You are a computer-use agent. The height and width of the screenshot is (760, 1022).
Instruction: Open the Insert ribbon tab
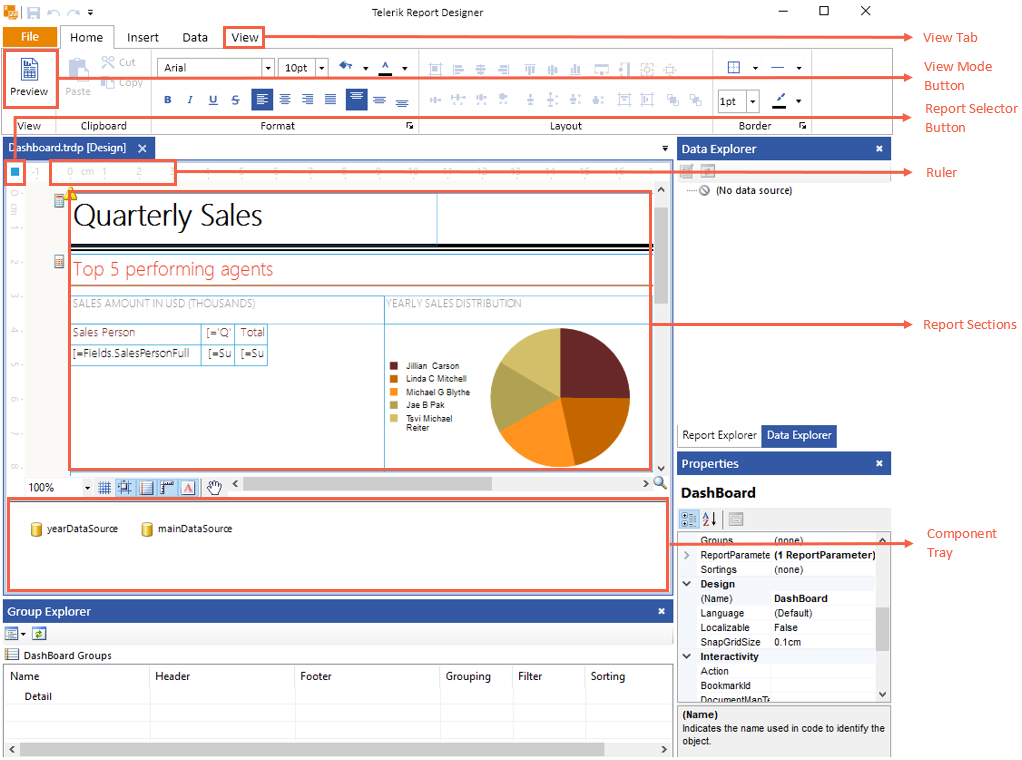pyautogui.click(x=143, y=38)
